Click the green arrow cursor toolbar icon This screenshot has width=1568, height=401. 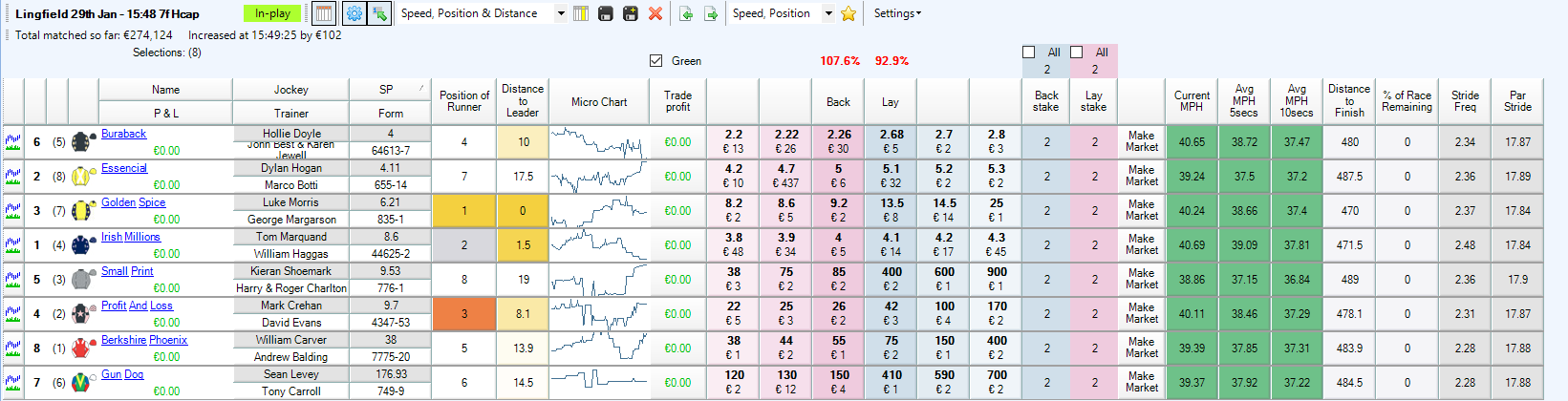coord(379,13)
